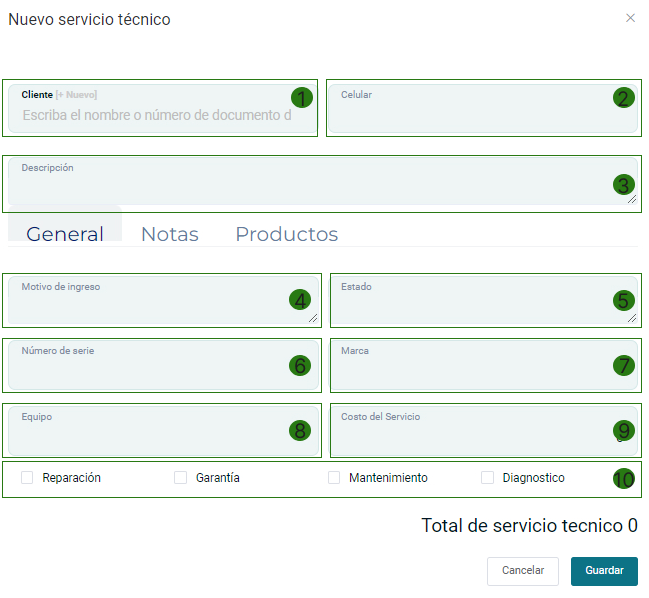Close the Nuevo servicio técnico dialog
The image size is (649, 598).
[x=630, y=18]
